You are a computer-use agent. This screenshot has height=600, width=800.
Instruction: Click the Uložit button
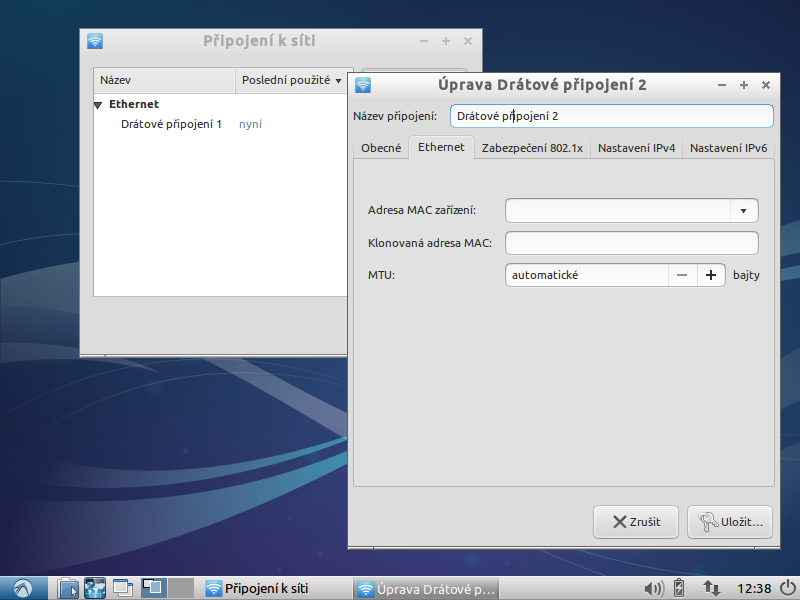point(730,521)
